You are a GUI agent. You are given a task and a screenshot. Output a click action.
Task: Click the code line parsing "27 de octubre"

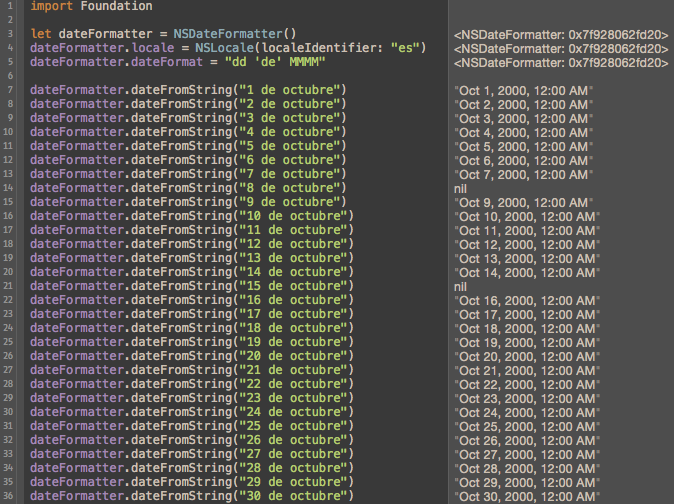click(x=192, y=454)
